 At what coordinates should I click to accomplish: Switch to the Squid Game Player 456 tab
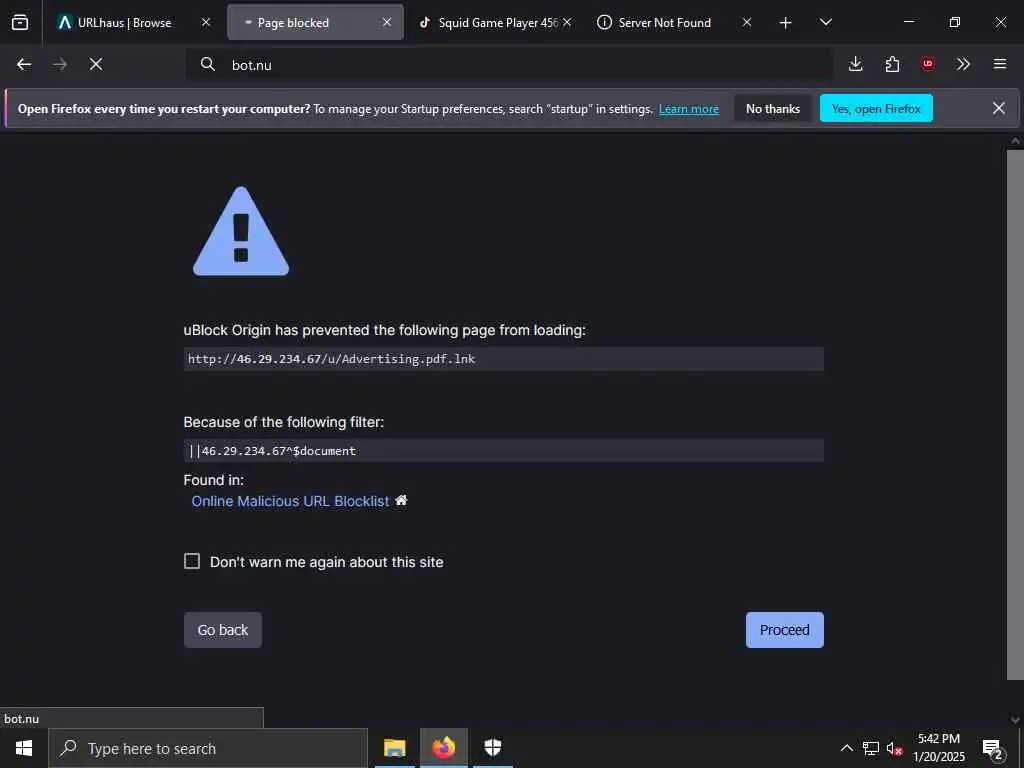494,22
